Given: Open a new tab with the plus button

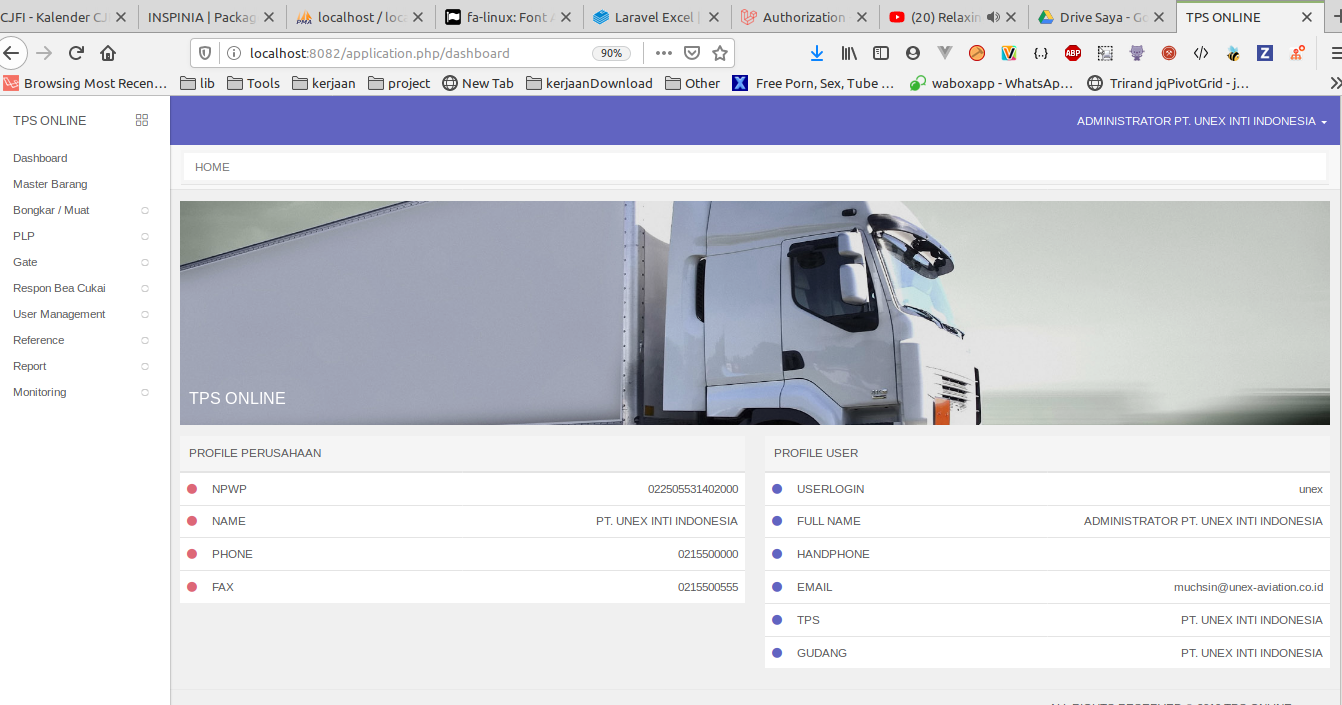Looking at the screenshot, I should [x=1337, y=17].
